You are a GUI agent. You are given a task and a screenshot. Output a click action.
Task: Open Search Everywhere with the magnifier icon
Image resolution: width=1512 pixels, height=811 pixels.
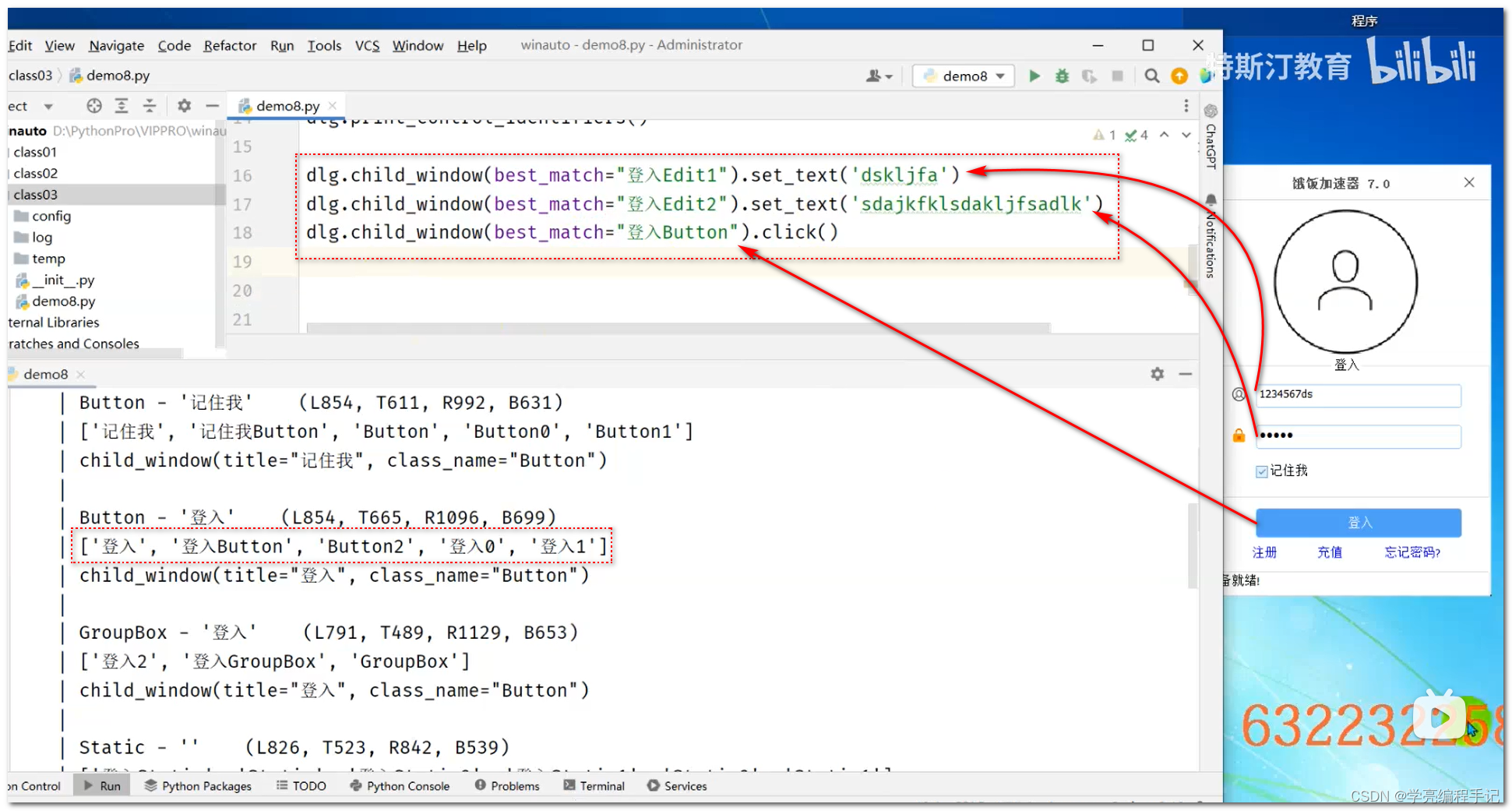tap(1151, 76)
